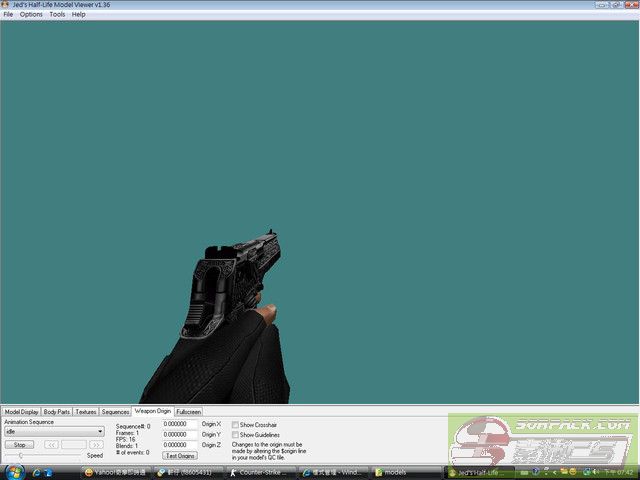The height and width of the screenshot is (480, 640).
Task: Click the Windows Start orb
Action: tap(10, 471)
